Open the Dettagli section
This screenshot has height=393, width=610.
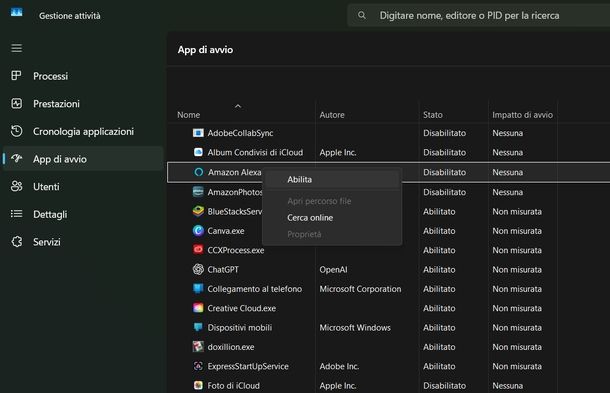(83, 214)
